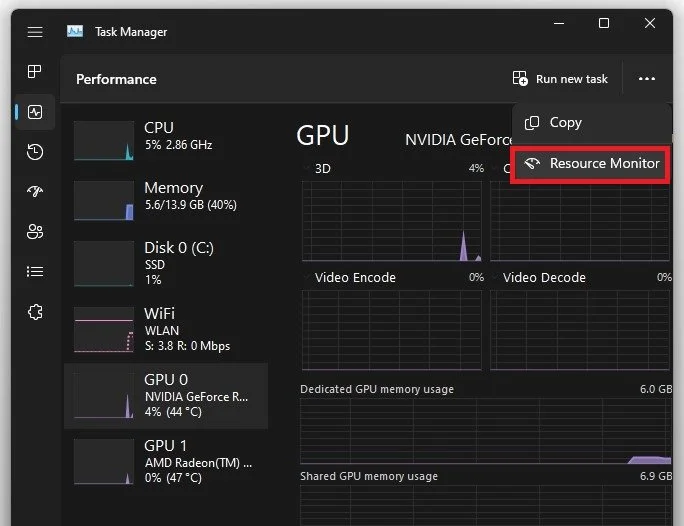
Task: Select the Memory performance entry
Action: tap(166, 200)
